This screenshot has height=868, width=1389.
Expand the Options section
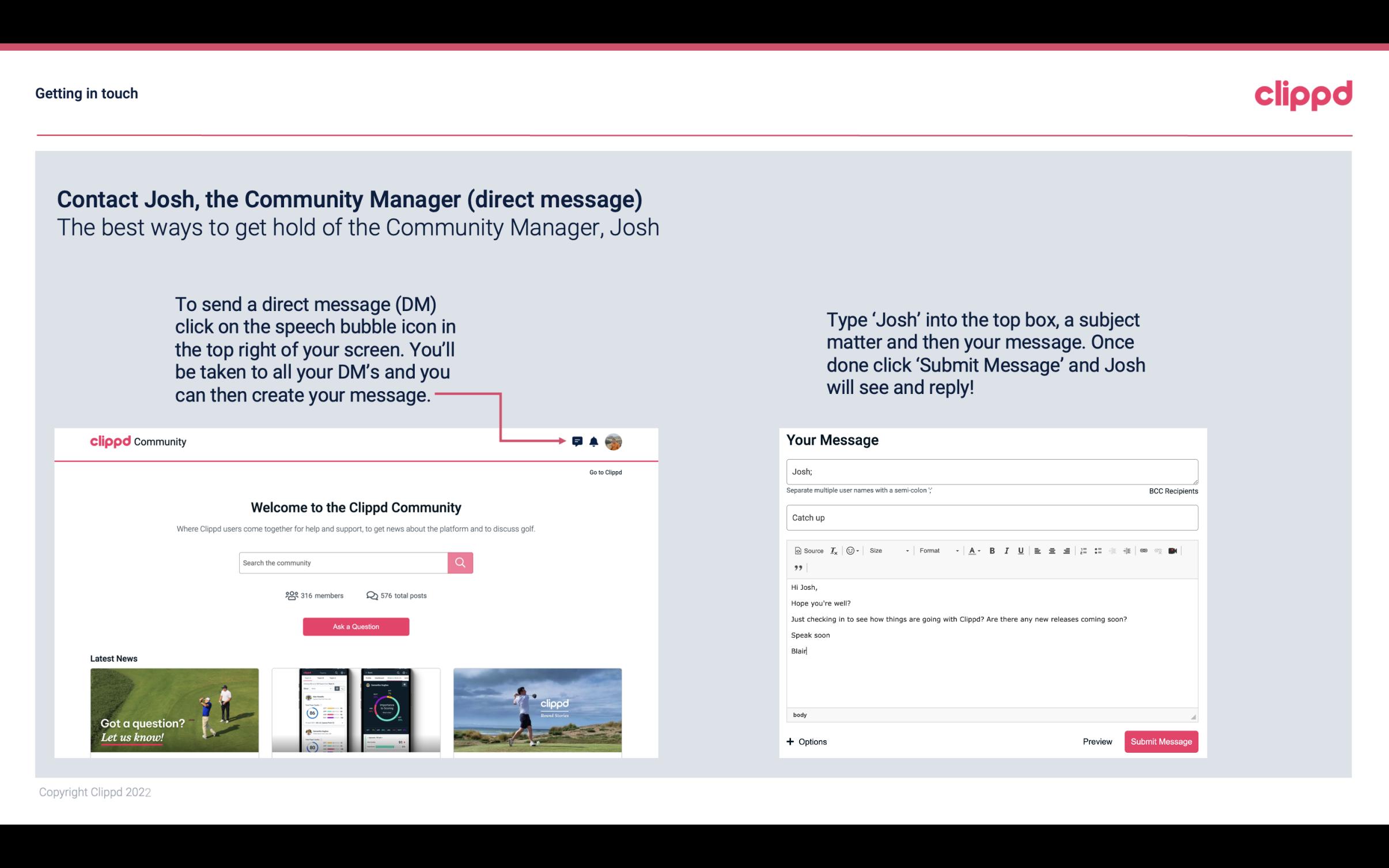806,741
